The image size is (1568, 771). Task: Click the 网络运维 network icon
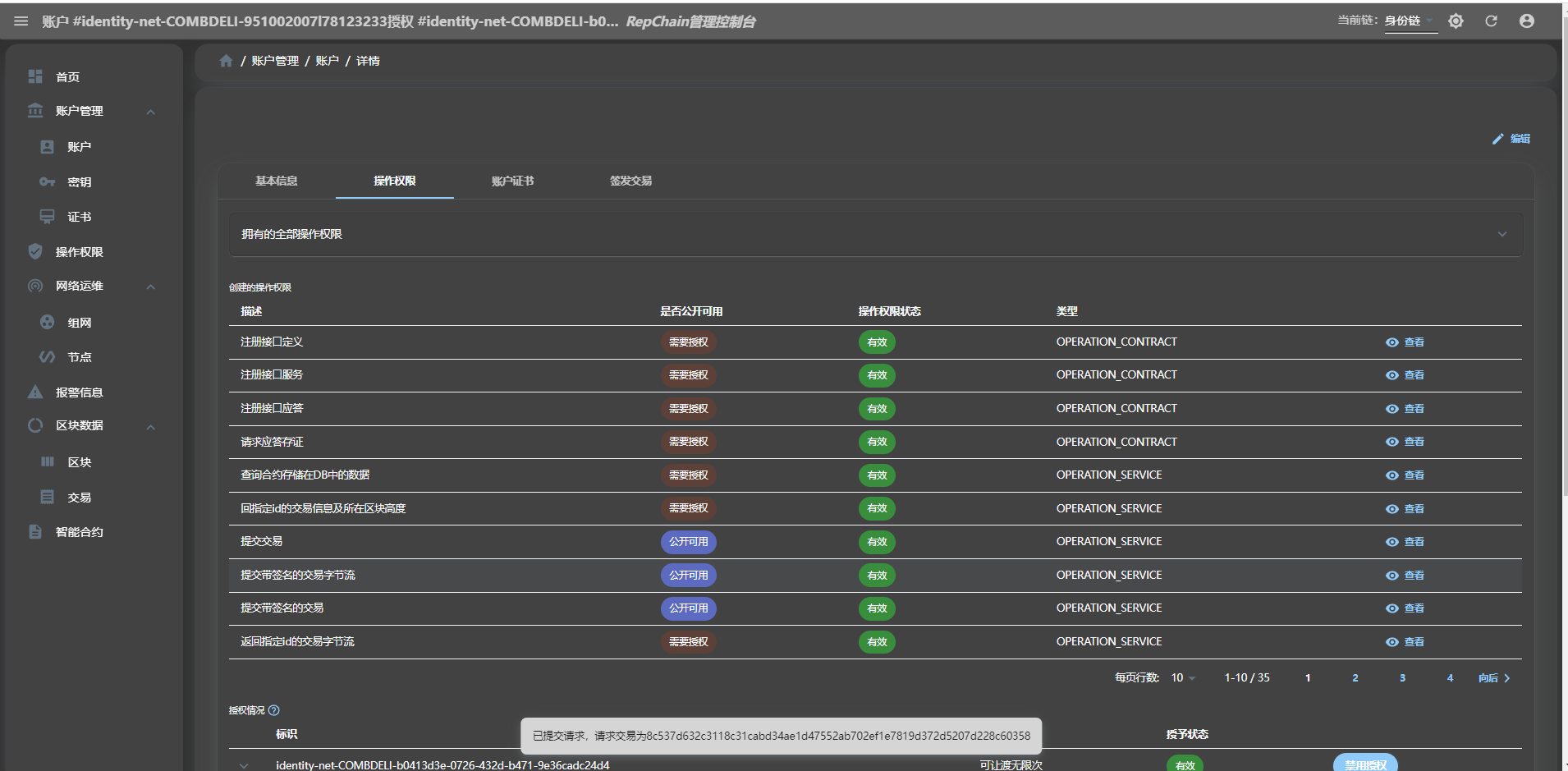35,286
